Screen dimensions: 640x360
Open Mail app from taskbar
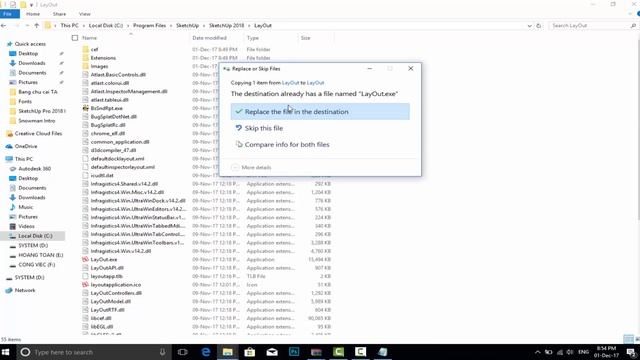point(272,352)
